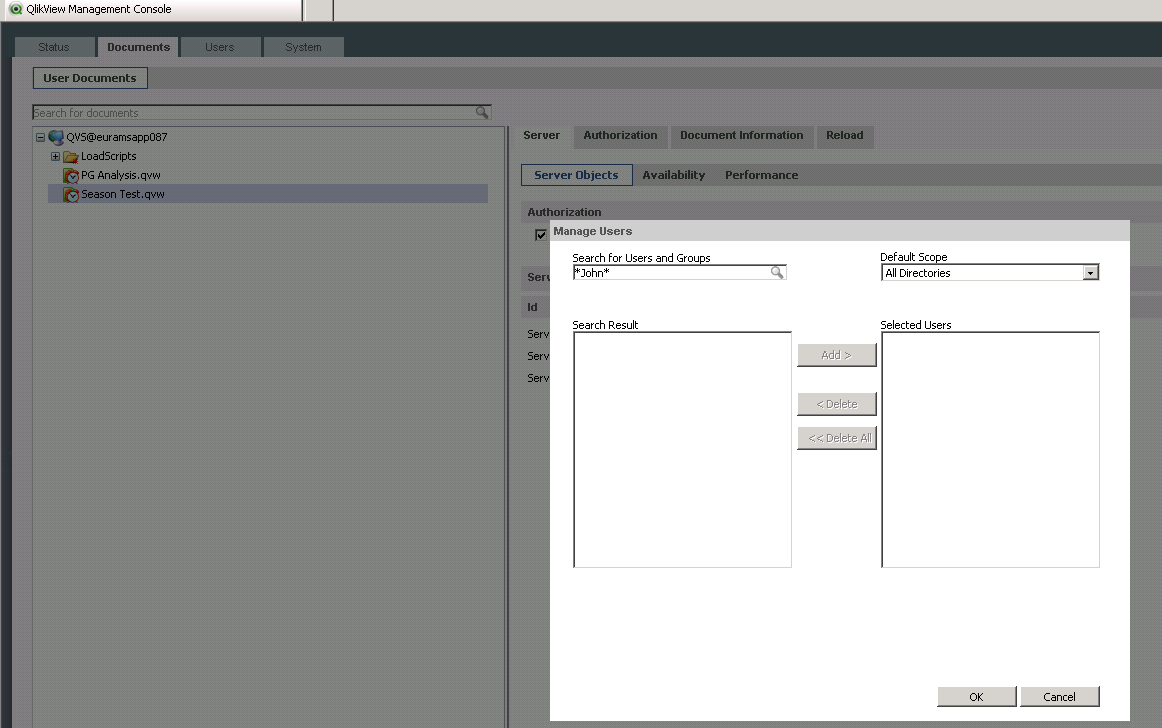Toggle the Authorization checkbox behind dialog

tap(541, 235)
